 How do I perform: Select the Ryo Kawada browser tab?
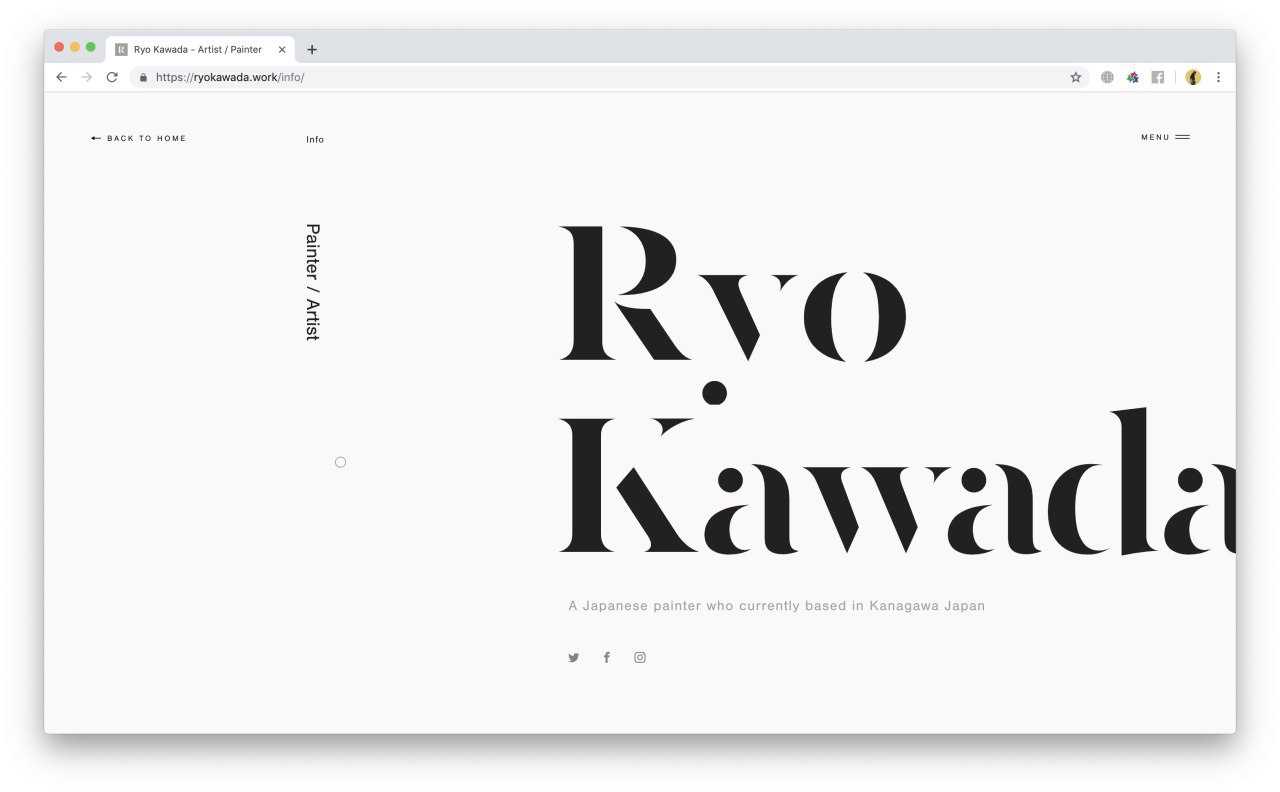(x=200, y=49)
